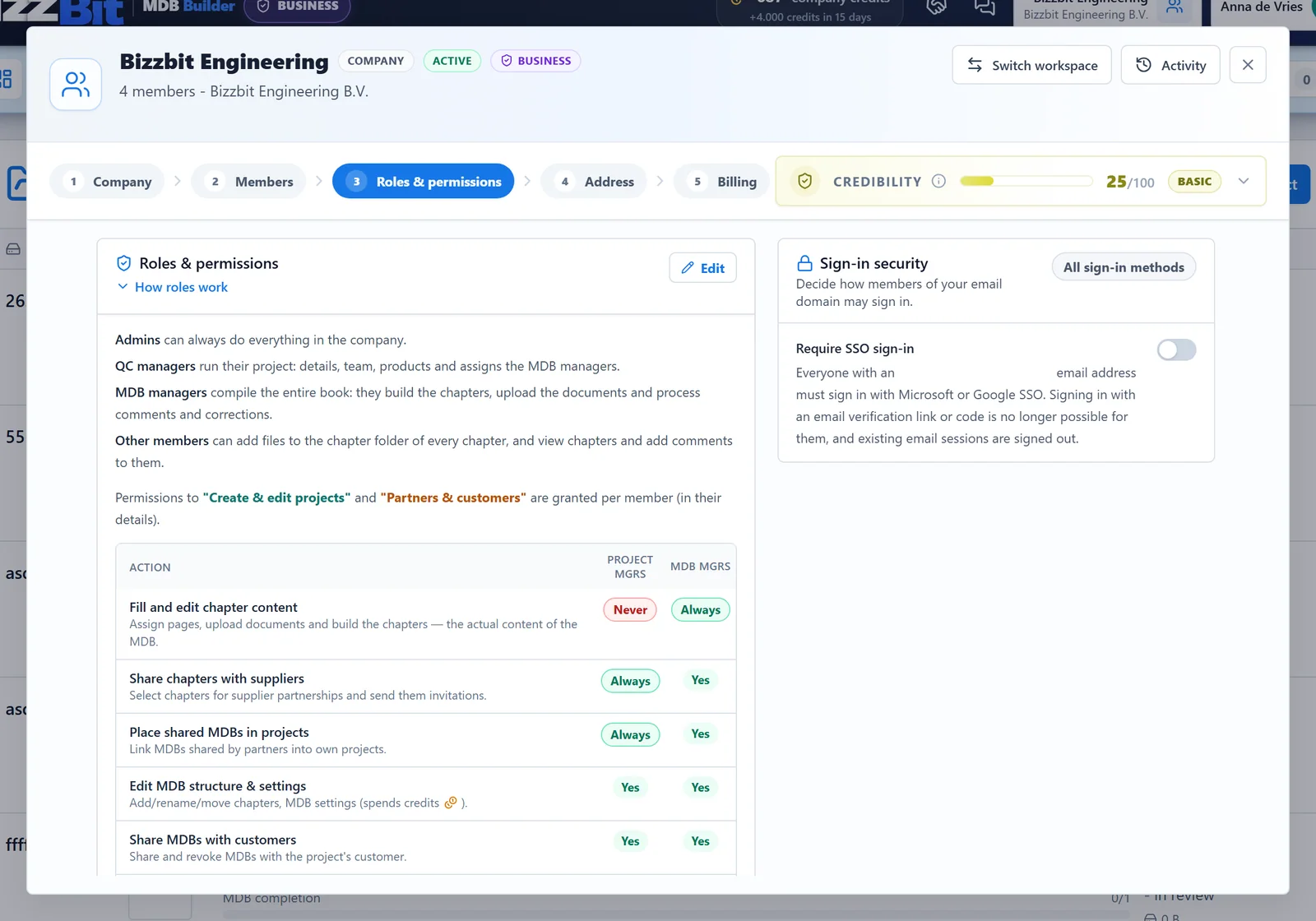Click the ACTIVE status badge

point(452,61)
